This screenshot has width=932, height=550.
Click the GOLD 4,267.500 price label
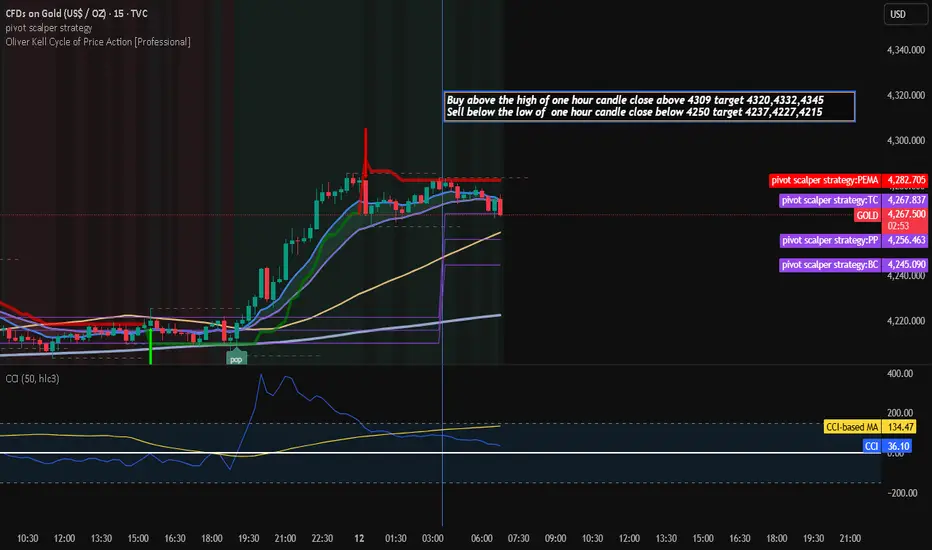tap(890, 215)
